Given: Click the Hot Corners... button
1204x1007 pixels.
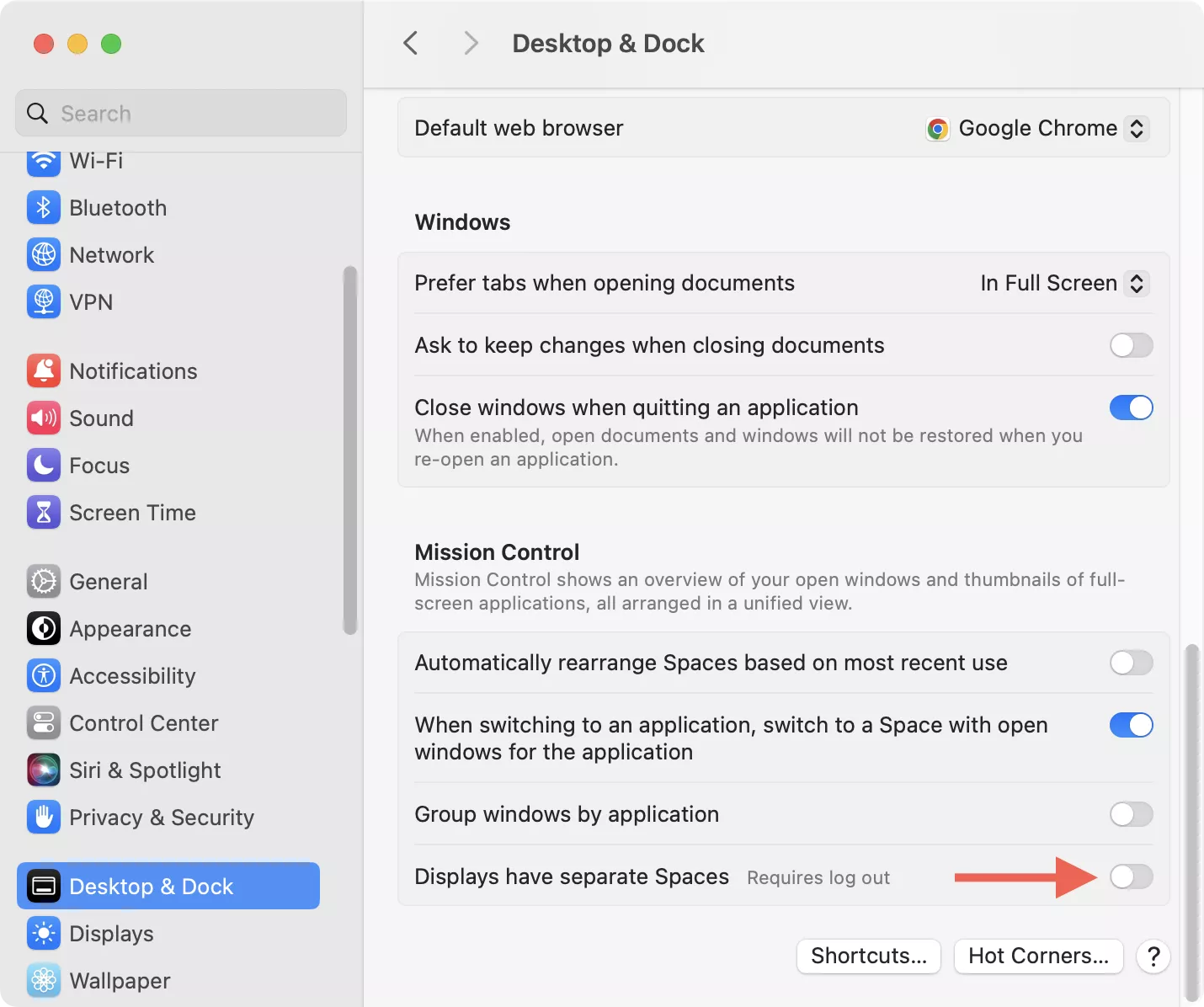Looking at the screenshot, I should click(1039, 956).
